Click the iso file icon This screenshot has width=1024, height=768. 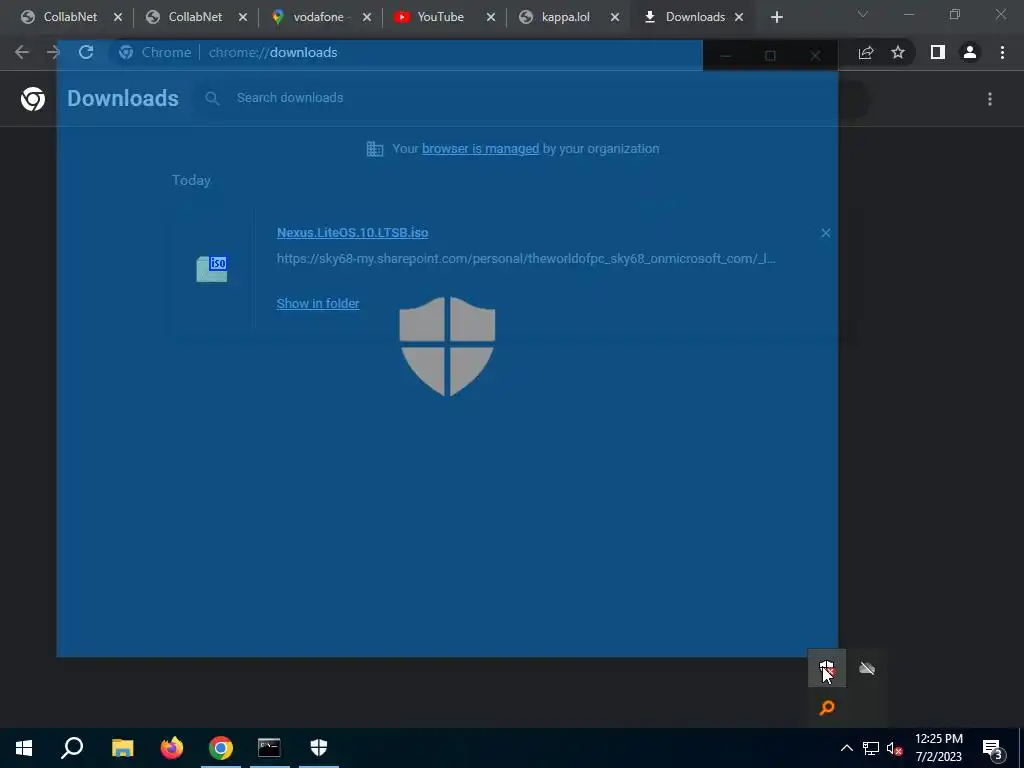tap(212, 269)
